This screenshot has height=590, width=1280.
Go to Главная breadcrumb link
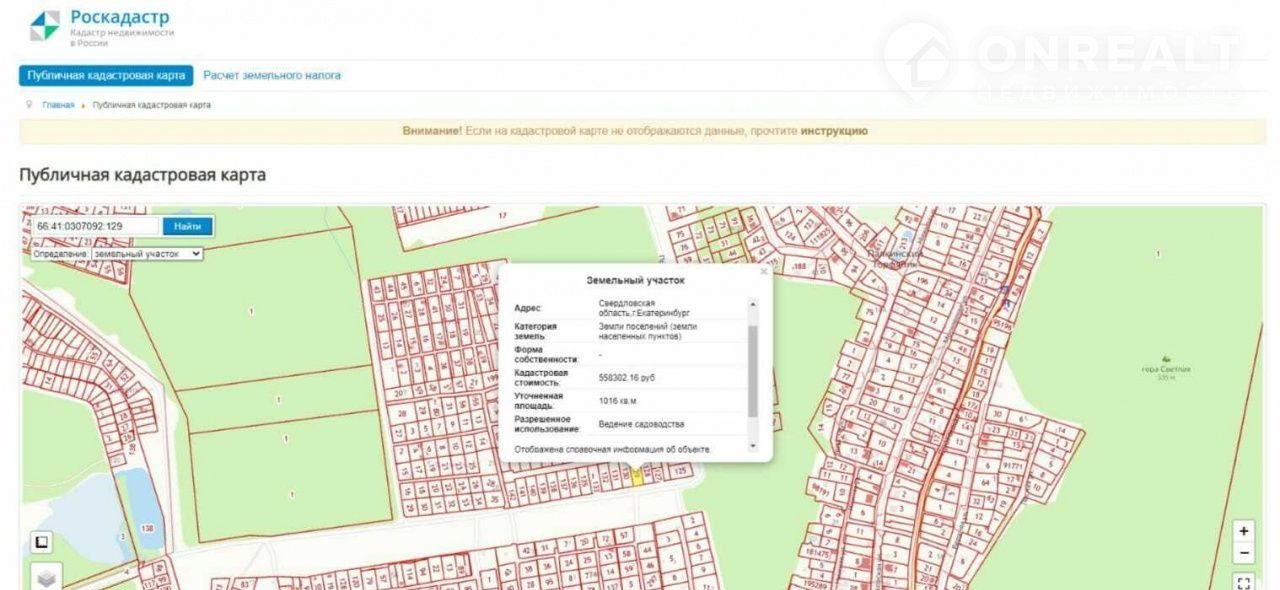(x=58, y=105)
